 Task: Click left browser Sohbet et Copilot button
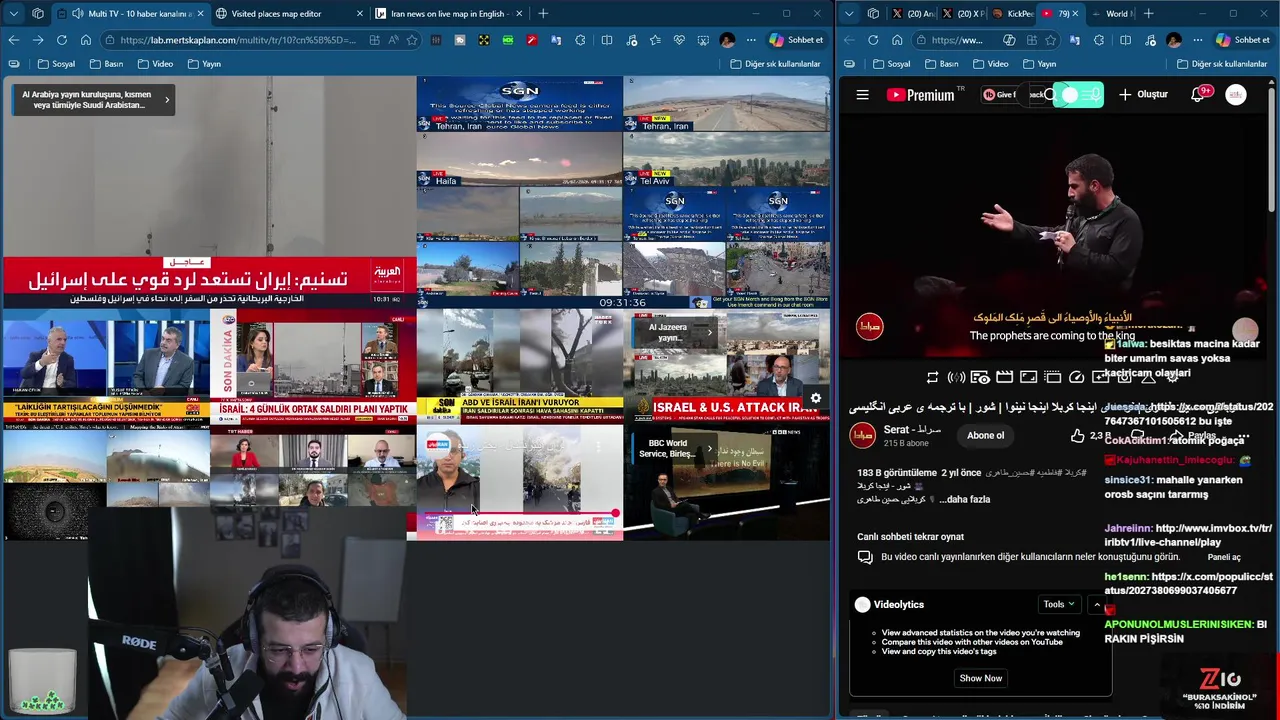click(x=796, y=40)
